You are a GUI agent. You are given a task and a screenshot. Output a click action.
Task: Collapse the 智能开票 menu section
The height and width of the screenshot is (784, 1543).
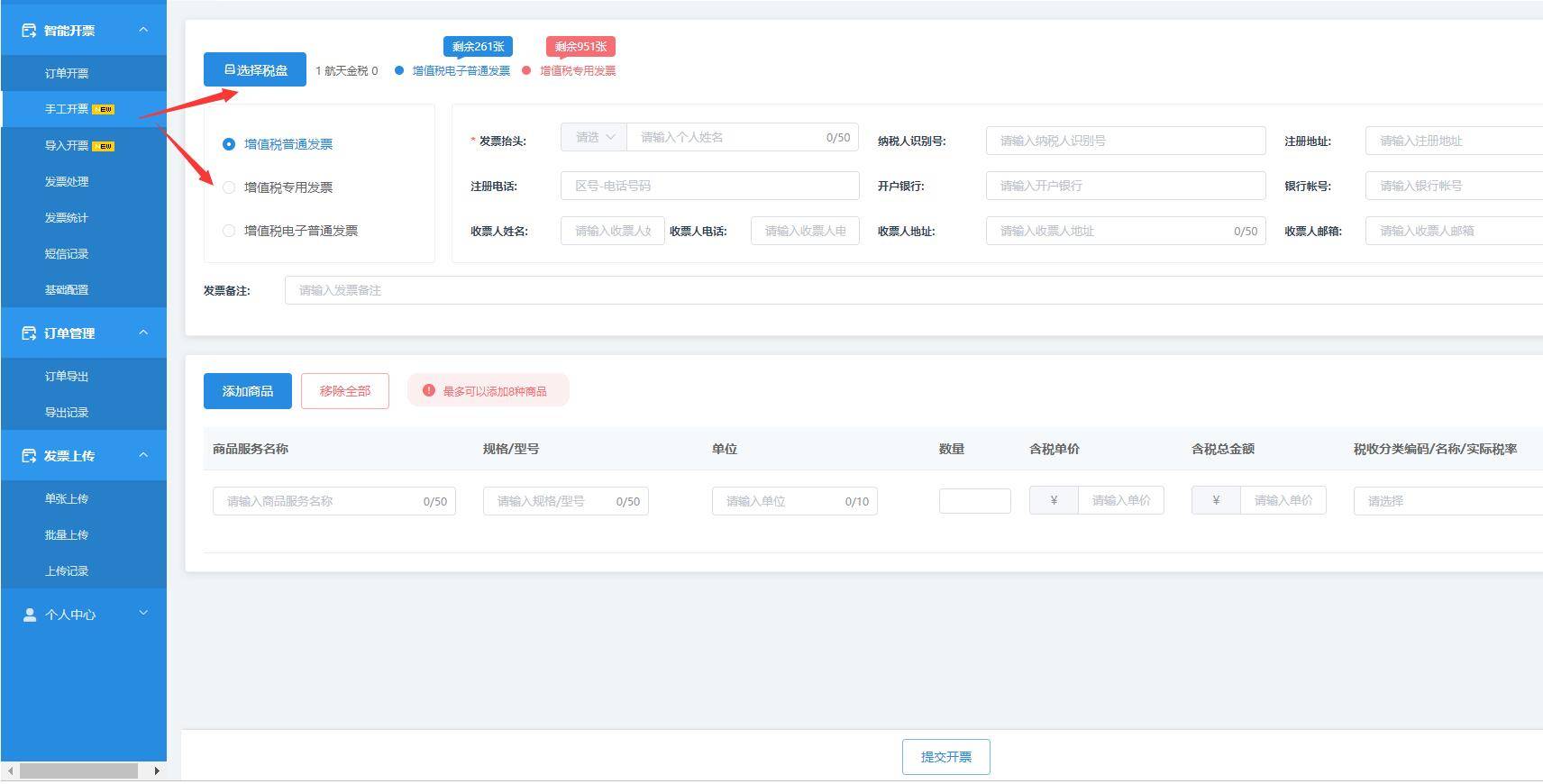coord(143,30)
